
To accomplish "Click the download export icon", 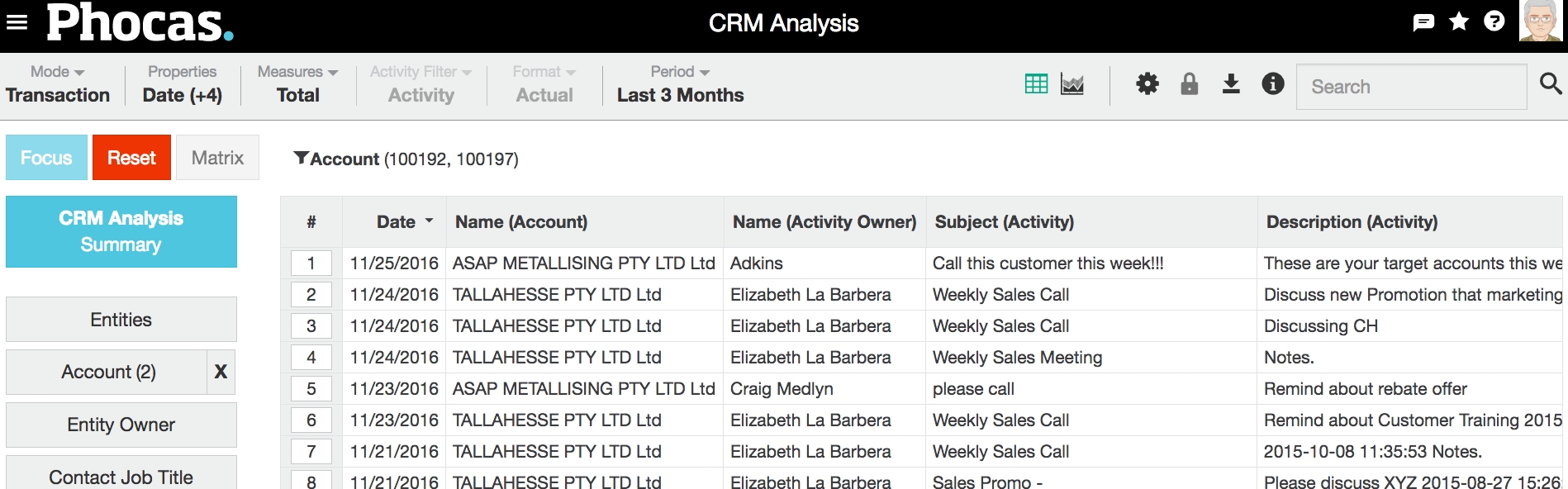I will point(1231,84).
